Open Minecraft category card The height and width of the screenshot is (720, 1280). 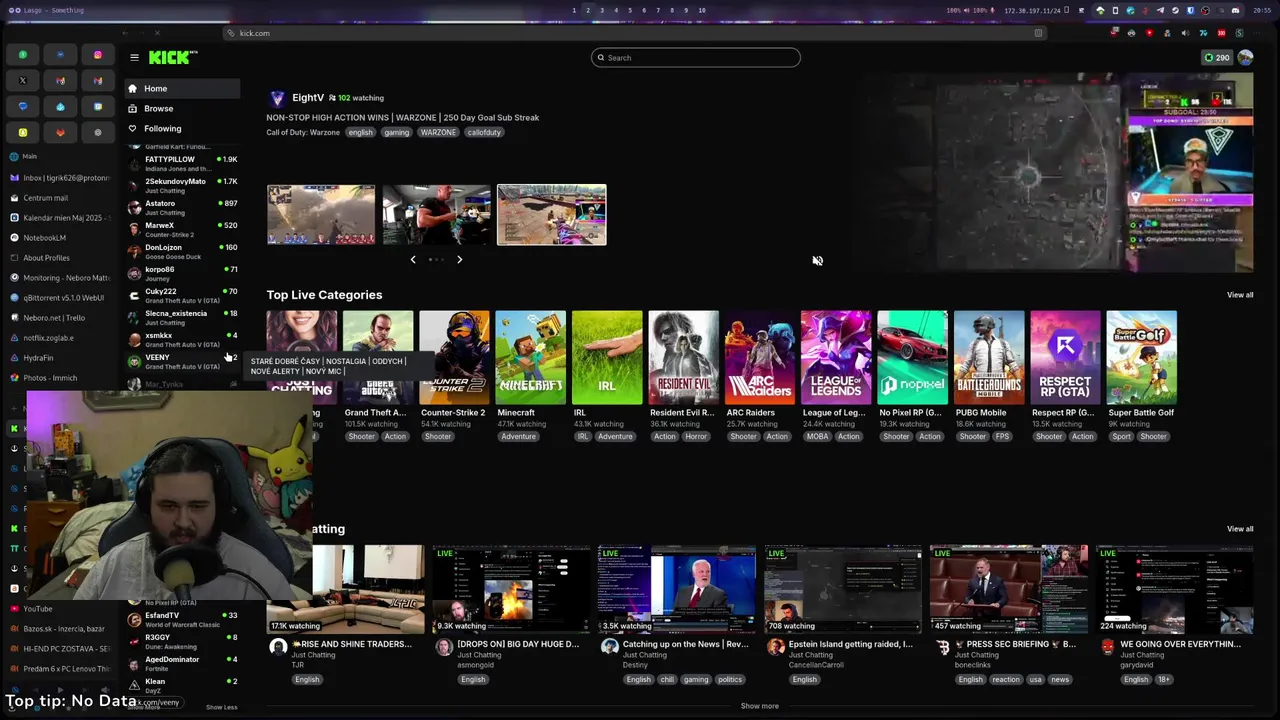pyautogui.click(x=531, y=357)
